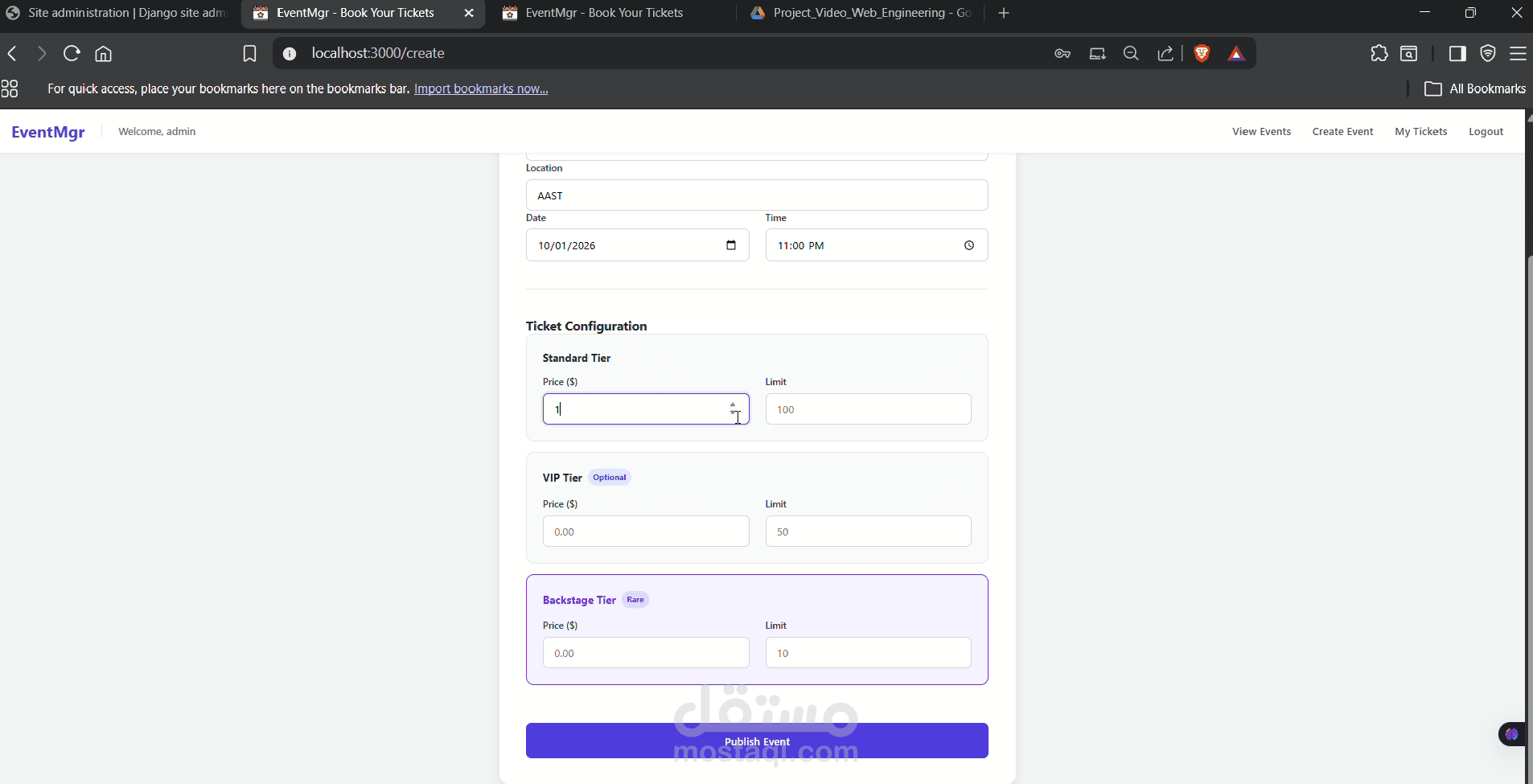Go back to the previous page
Image resolution: width=1533 pixels, height=784 pixels.
(x=12, y=54)
